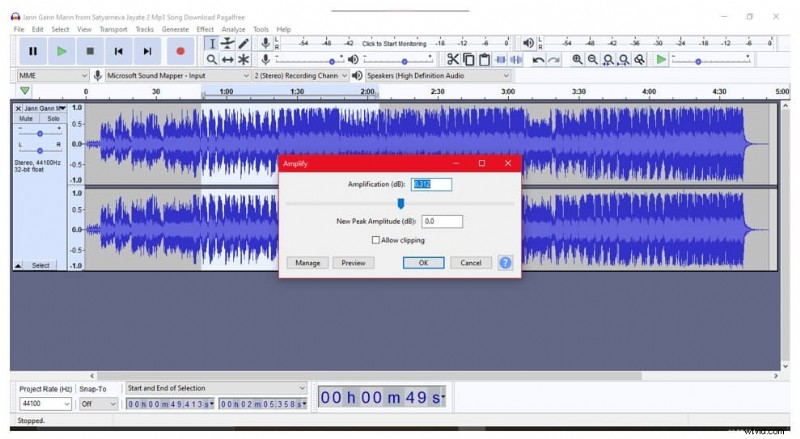Open the Project Rate 44100 dropdown
This screenshot has width=800, height=439.
[x=45, y=404]
